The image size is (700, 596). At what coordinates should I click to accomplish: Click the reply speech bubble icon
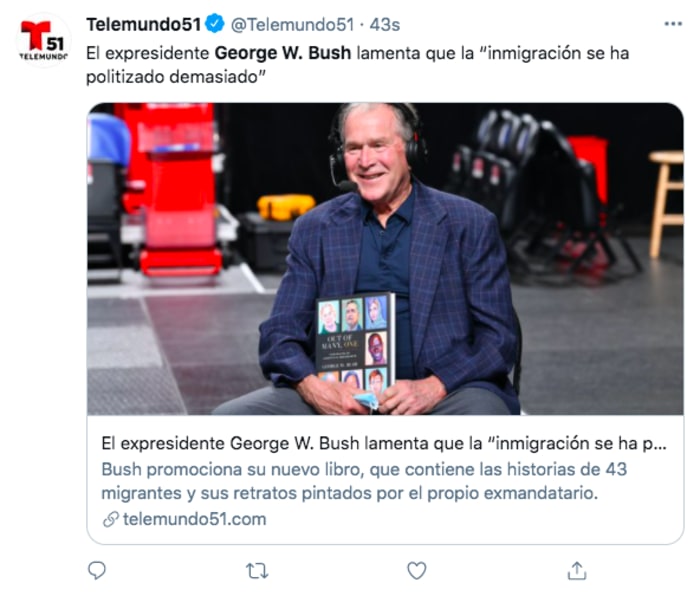pos(97,571)
